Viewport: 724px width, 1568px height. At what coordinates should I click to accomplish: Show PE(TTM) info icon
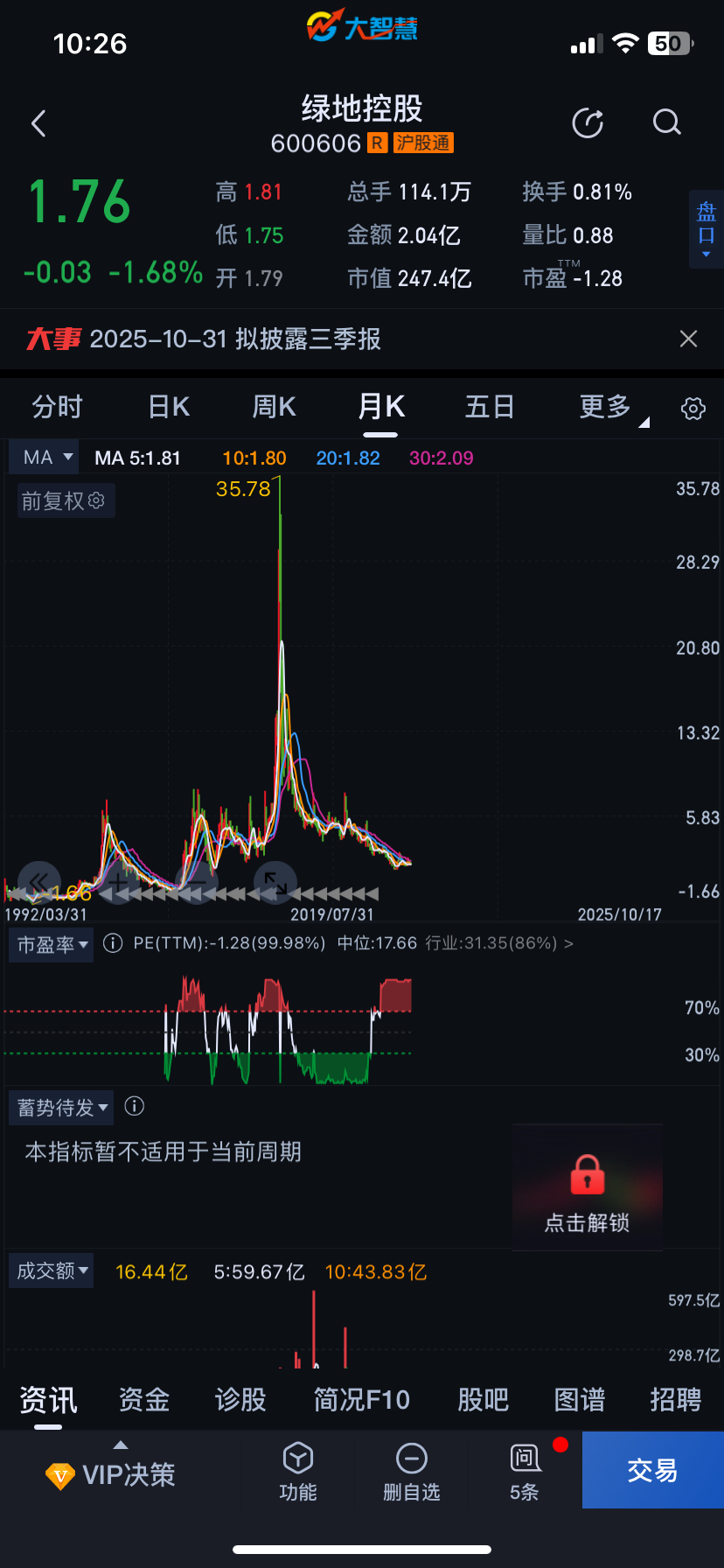[x=113, y=943]
